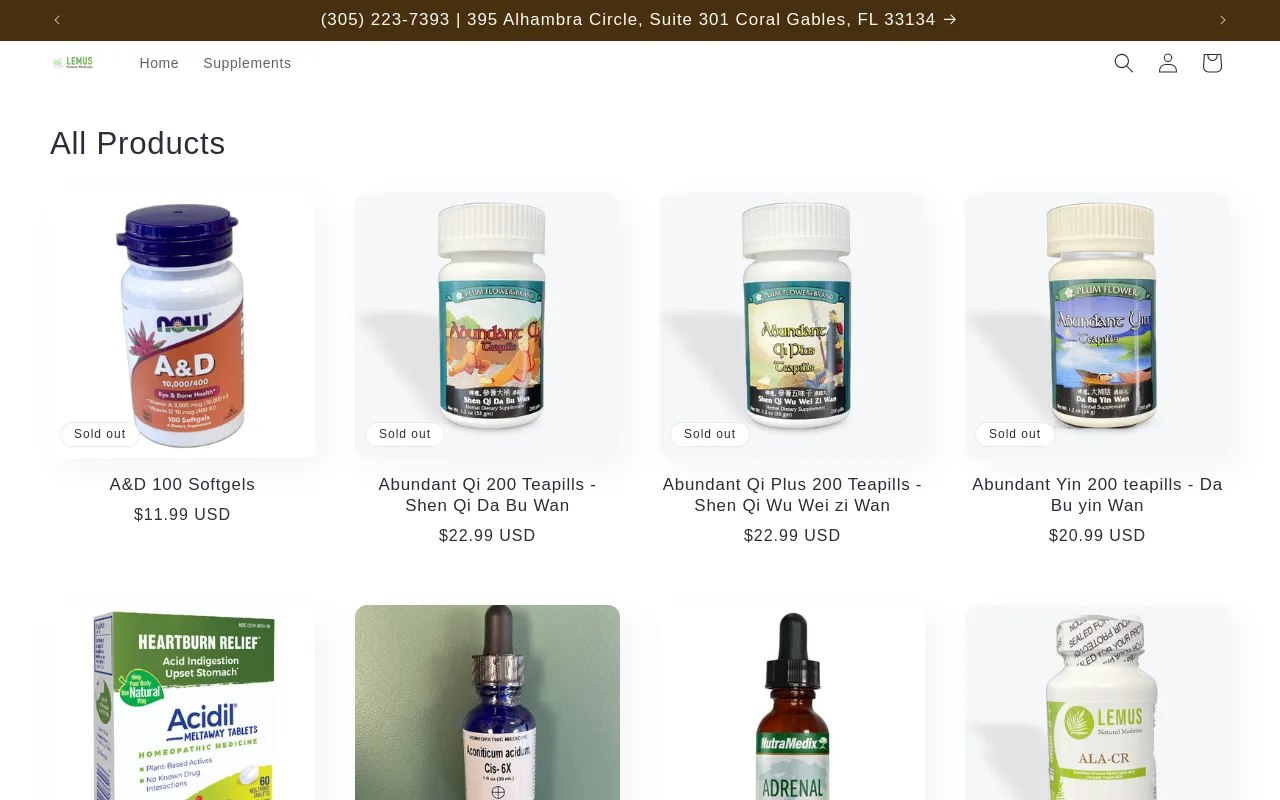Open the Supplements menu item
The width and height of the screenshot is (1280, 800).
coord(247,63)
